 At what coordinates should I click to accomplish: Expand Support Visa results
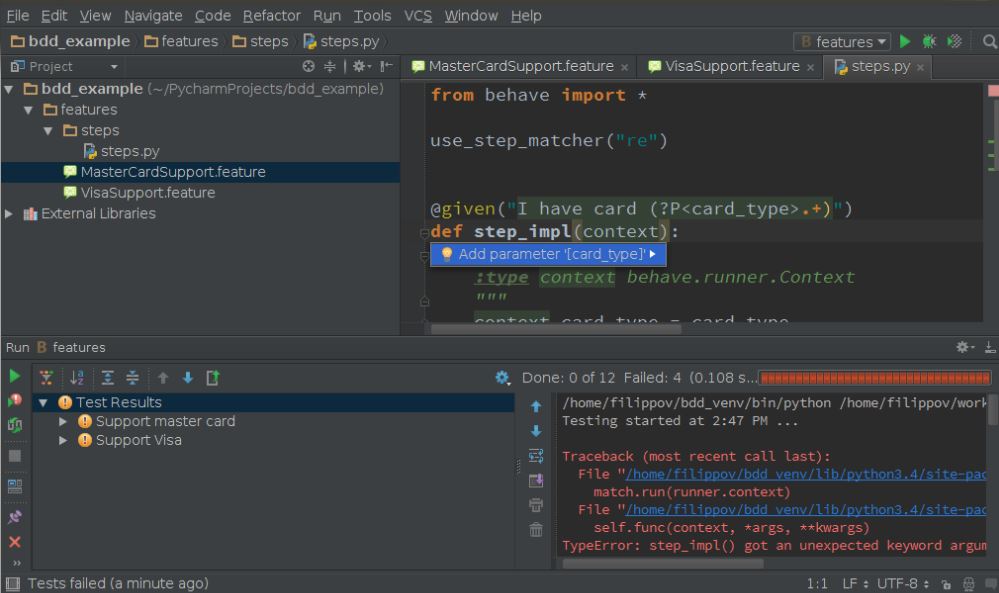[x=63, y=441]
